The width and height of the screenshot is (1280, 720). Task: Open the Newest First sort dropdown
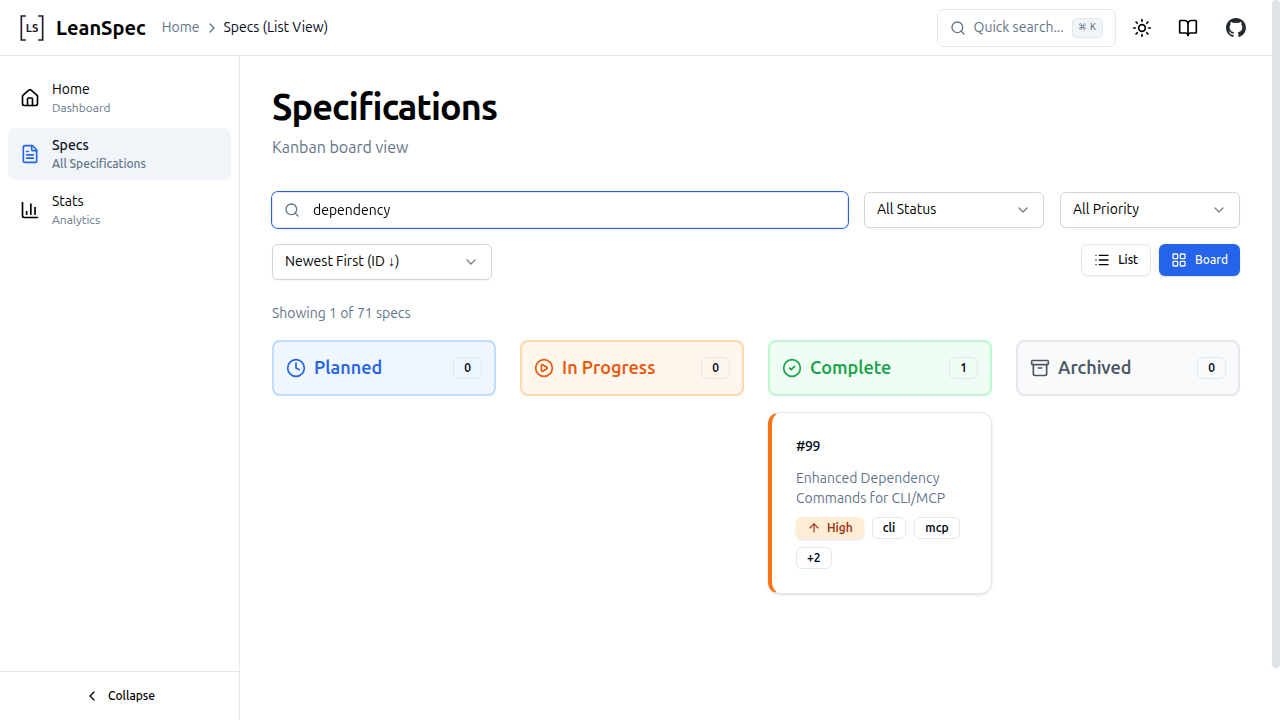381,261
